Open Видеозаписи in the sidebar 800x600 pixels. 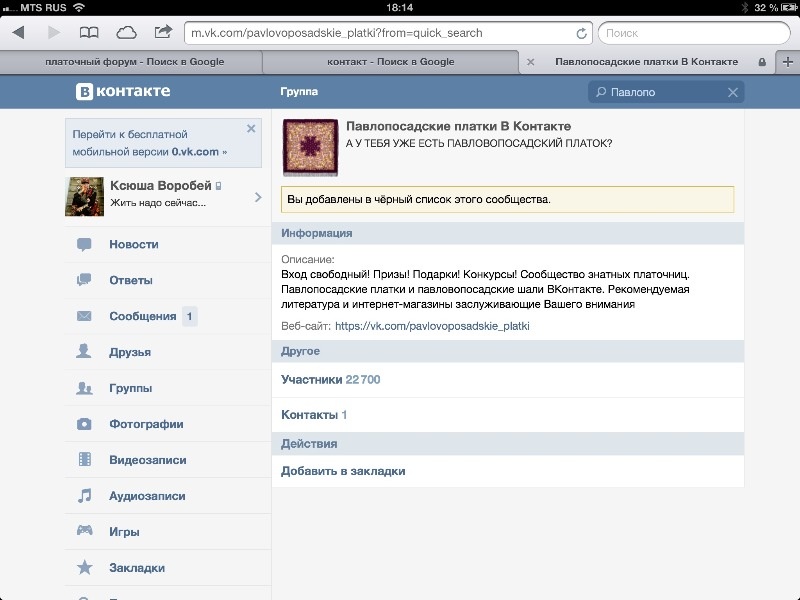168,460
